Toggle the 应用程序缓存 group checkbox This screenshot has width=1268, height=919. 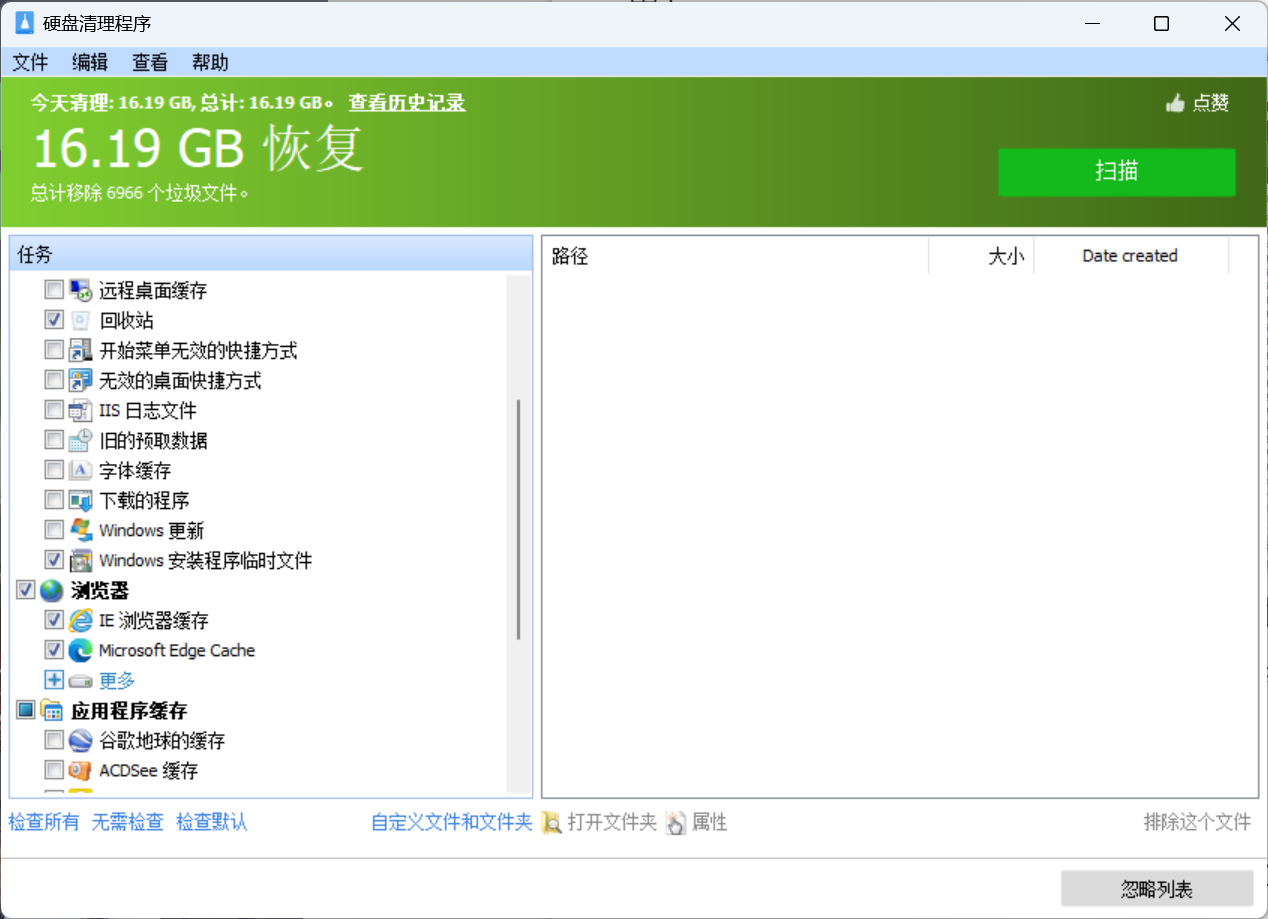point(26,711)
